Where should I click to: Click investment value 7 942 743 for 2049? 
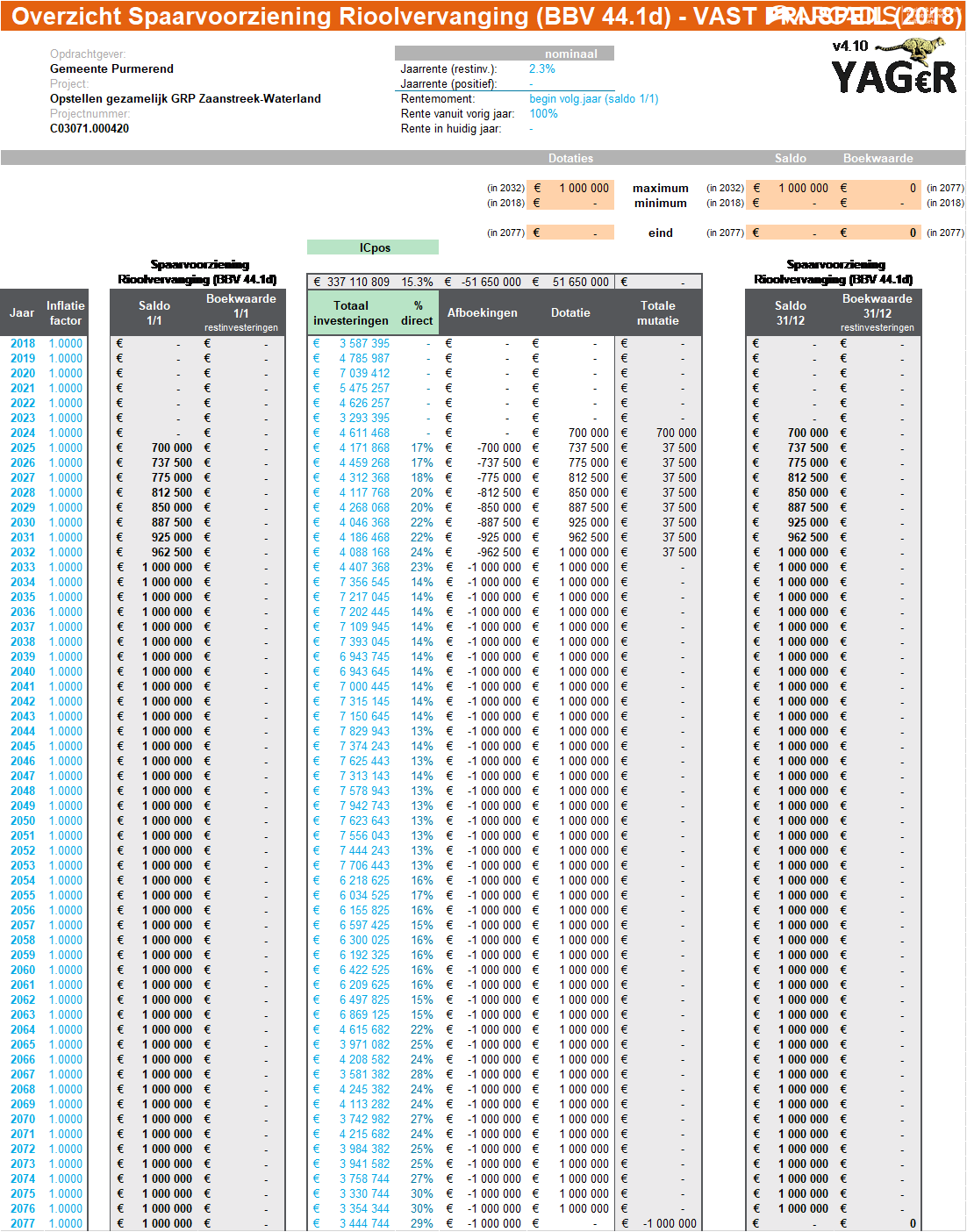pyautogui.click(x=364, y=806)
